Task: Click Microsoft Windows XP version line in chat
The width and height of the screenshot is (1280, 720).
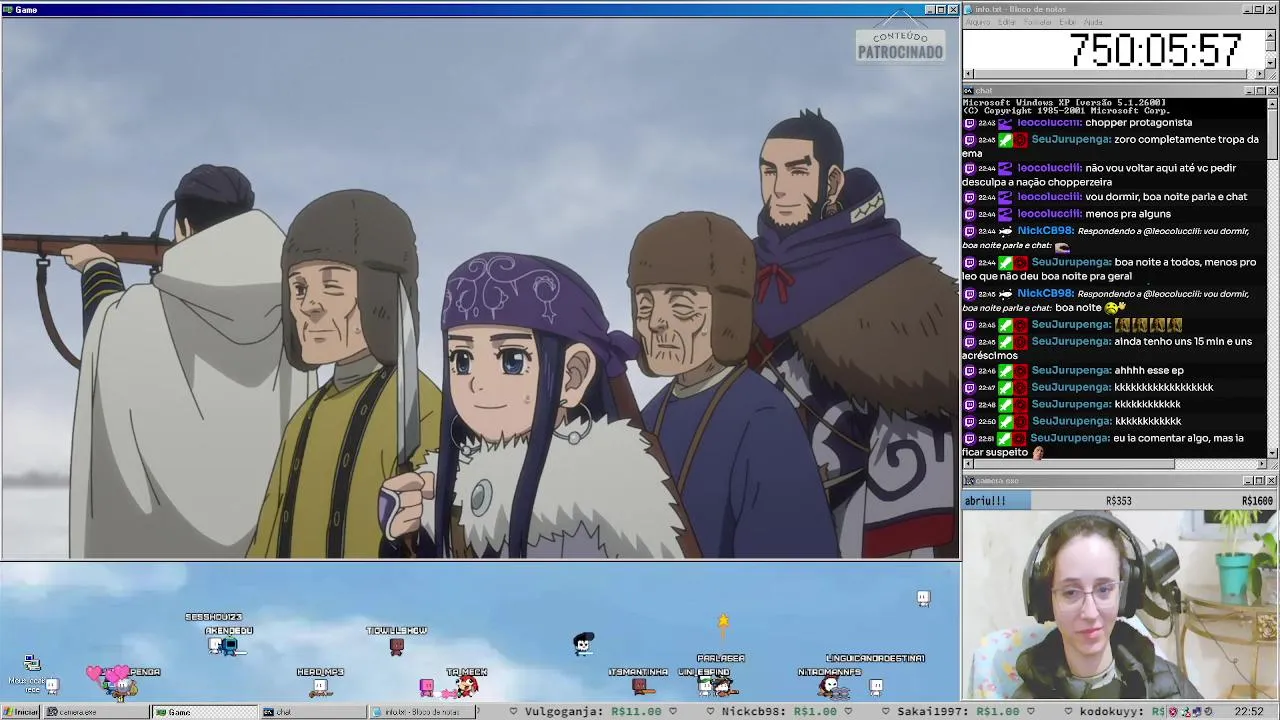Action: coord(1064,102)
